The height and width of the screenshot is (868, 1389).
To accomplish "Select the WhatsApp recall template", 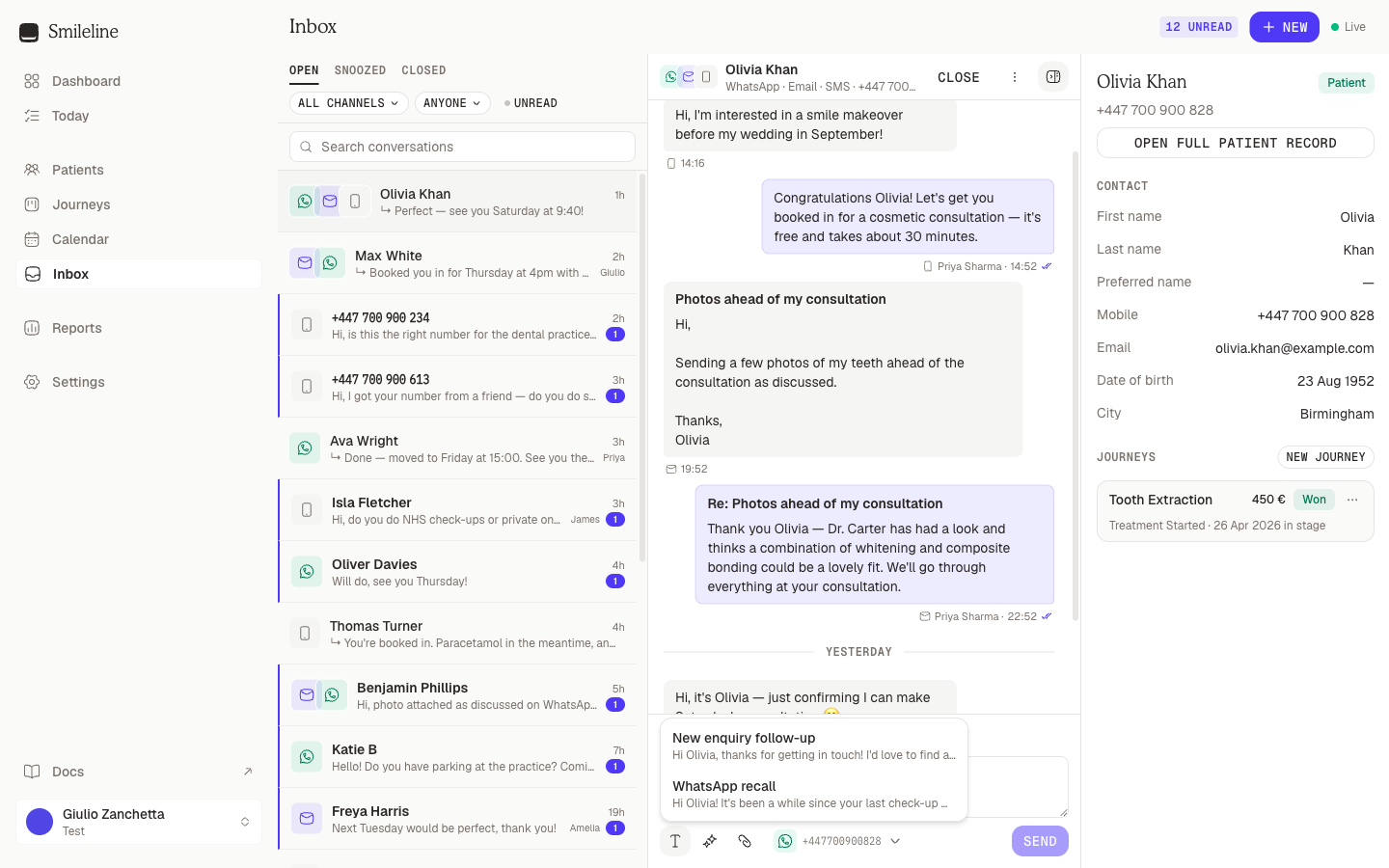I will point(813,794).
